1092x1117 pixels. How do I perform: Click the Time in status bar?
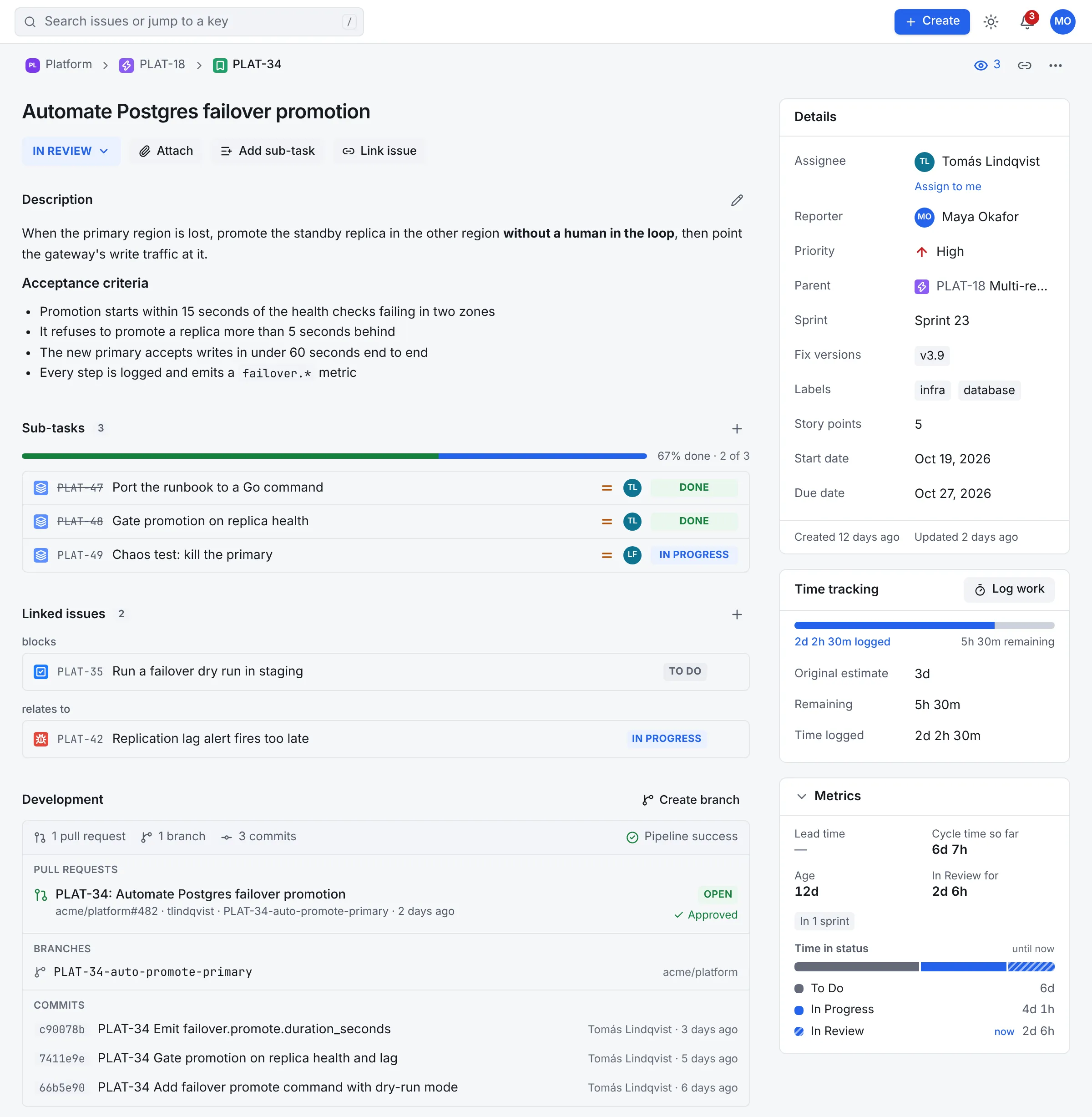point(924,967)
